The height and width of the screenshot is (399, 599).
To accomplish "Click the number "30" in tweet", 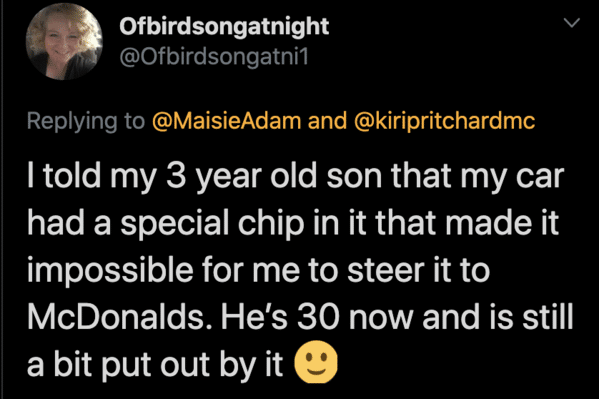I will click(318, 317).
